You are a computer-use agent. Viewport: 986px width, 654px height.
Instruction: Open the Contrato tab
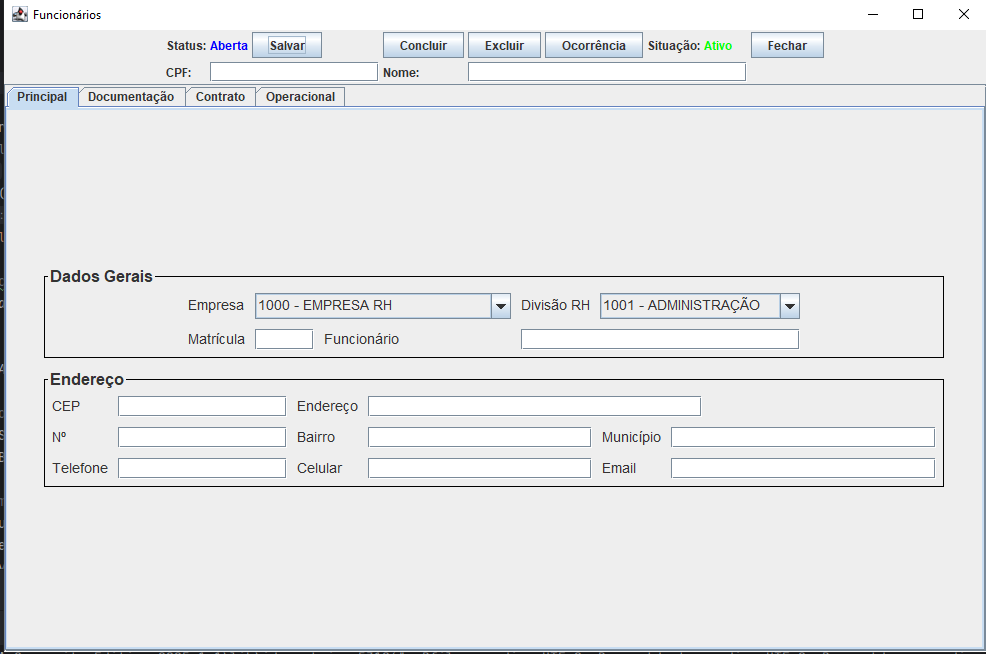[220, 97]
